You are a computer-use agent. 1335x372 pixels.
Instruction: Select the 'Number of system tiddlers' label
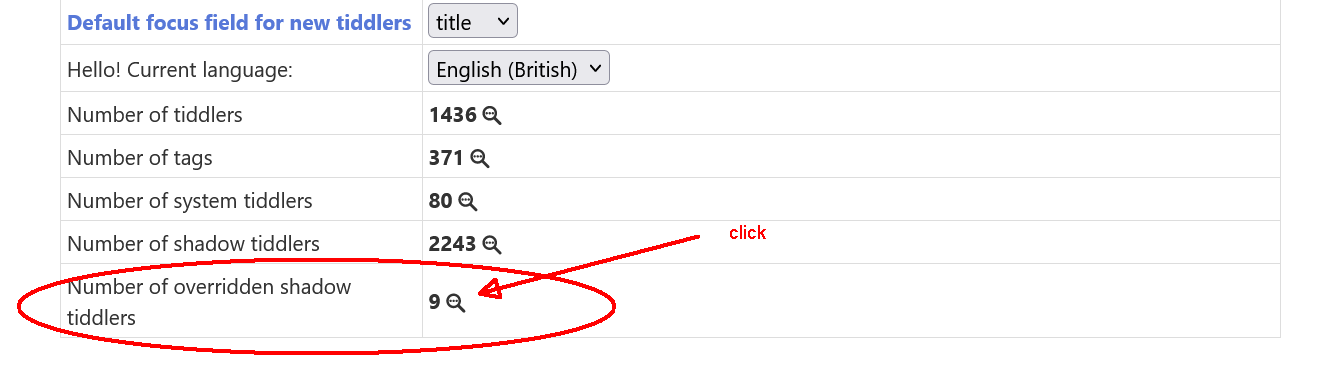tap(190, 201)
